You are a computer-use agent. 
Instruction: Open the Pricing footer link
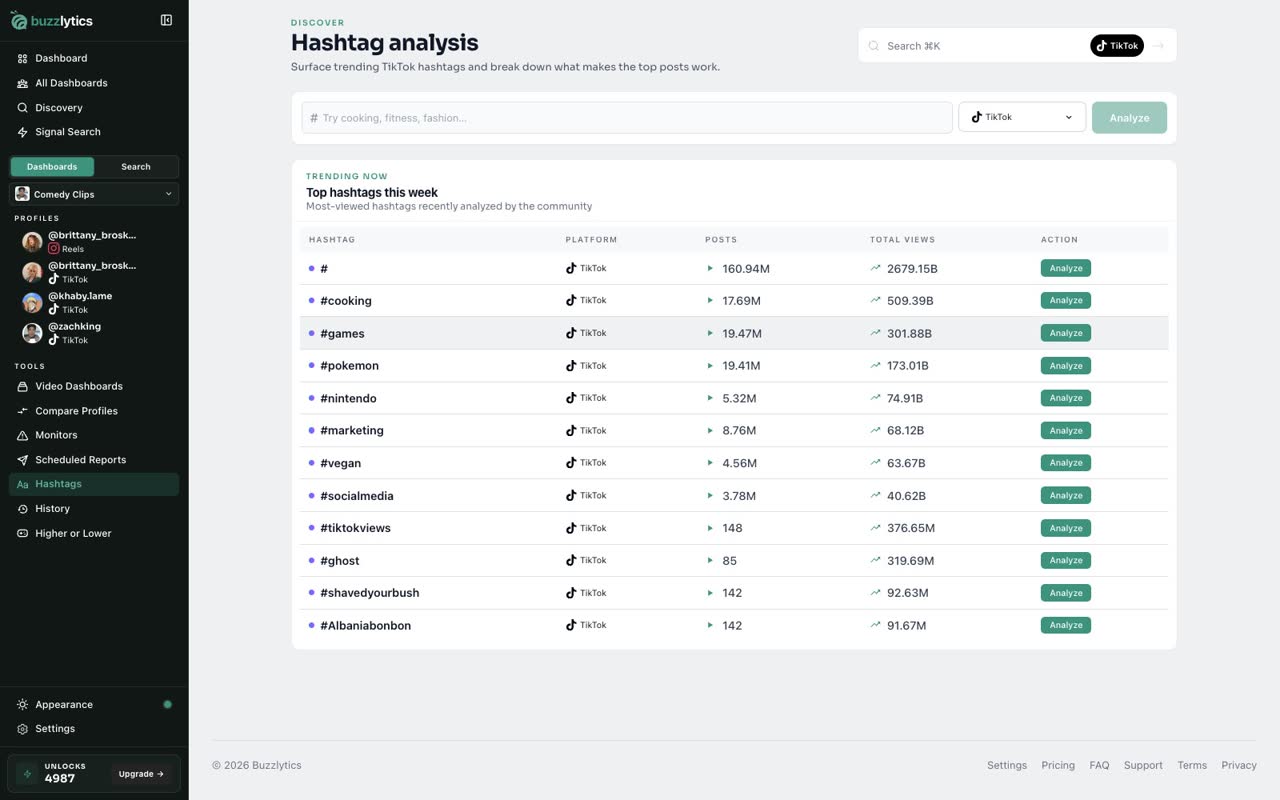pyautogui.click(x=1058, y=765)
